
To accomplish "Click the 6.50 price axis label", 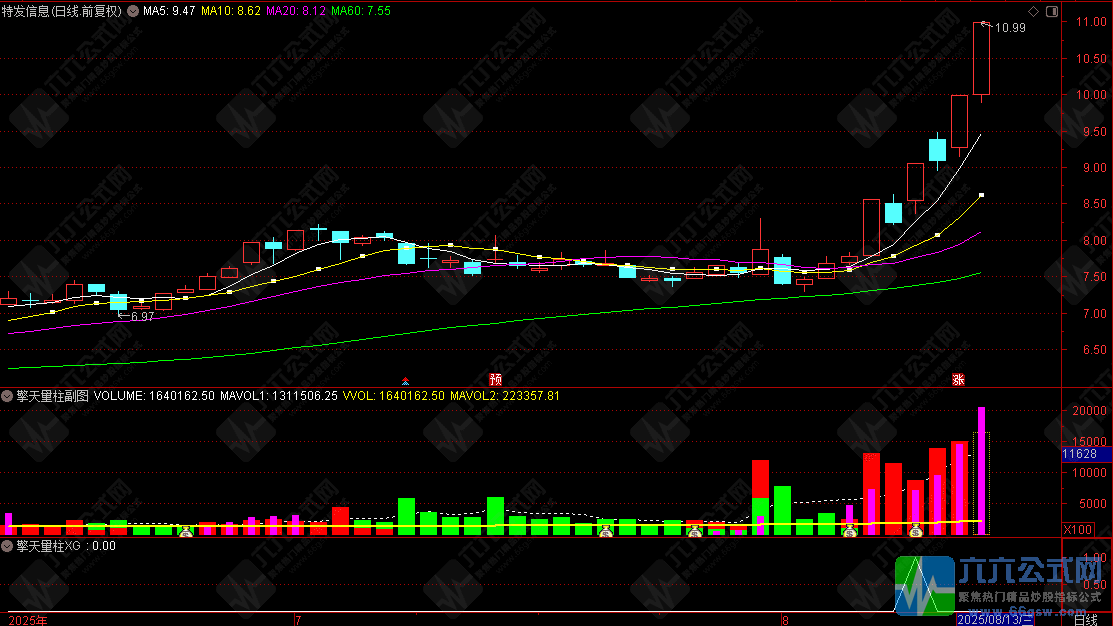I will [1095, 349].
